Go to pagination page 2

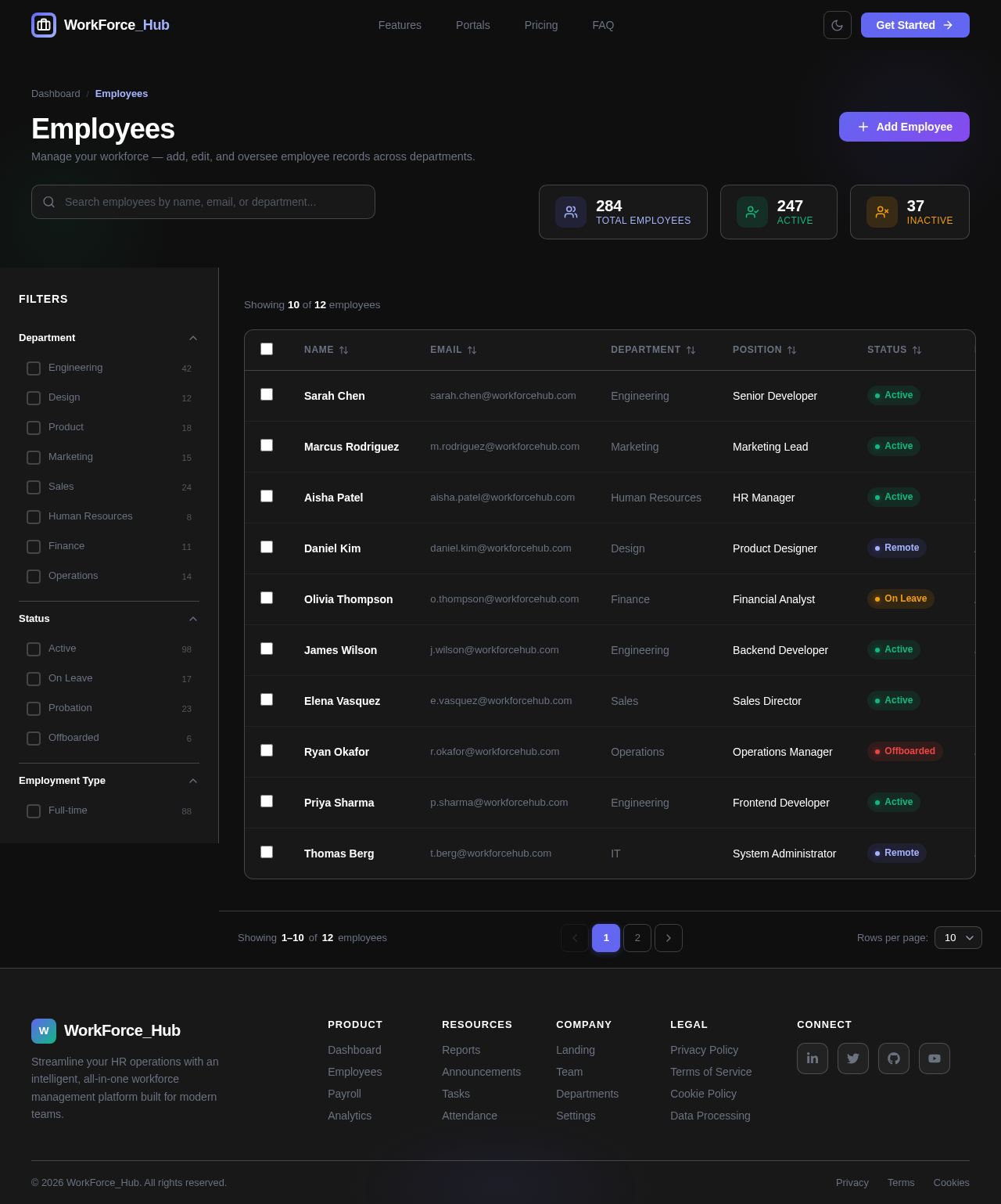[637, 938]
